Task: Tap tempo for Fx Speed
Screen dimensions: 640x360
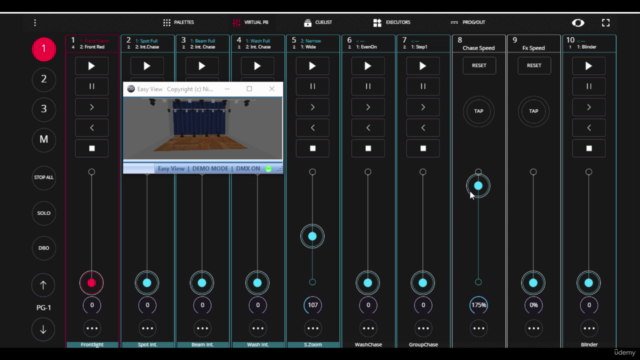Action: tap(534, 111)
